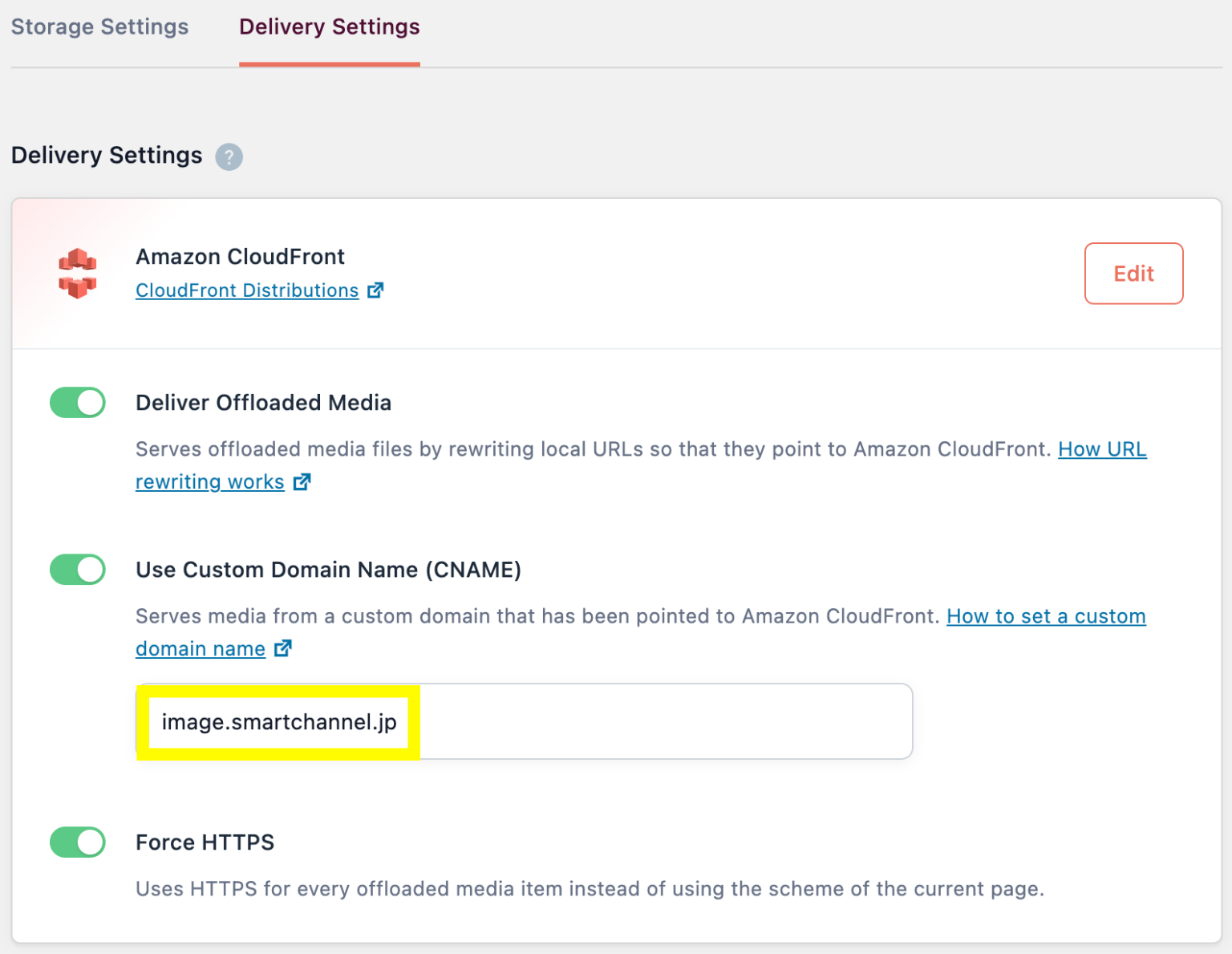This screenshot has height=954, width=1232.
Task: Open the help icon beside Delivery Settings heading
Action: [x=229, y=157]
